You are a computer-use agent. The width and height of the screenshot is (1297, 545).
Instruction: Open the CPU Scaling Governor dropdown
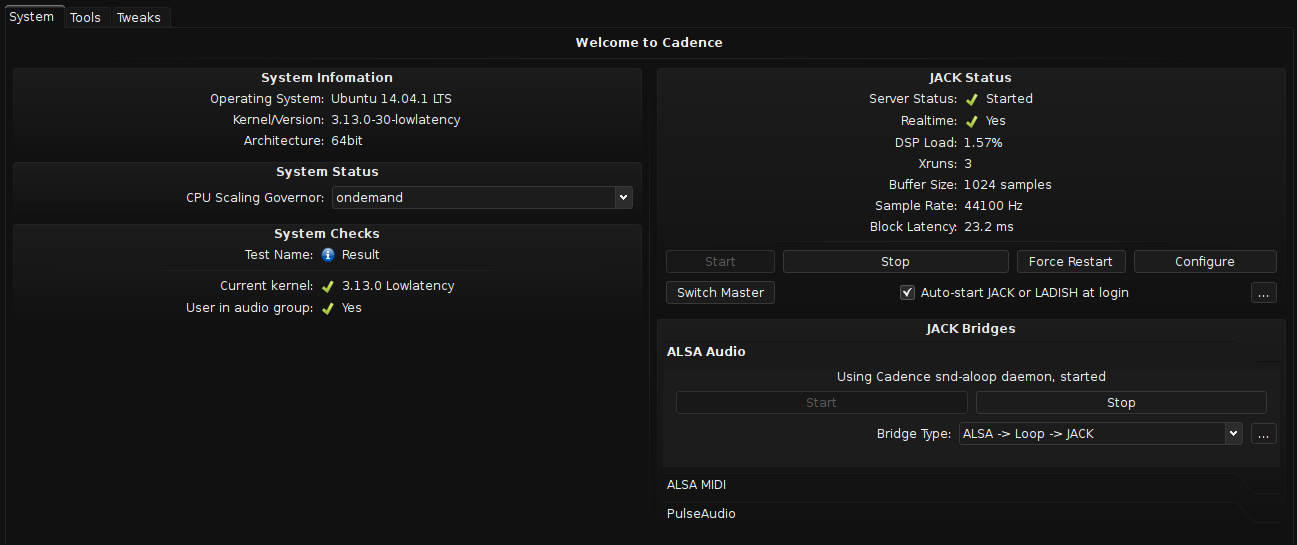[x=482, y=198]
